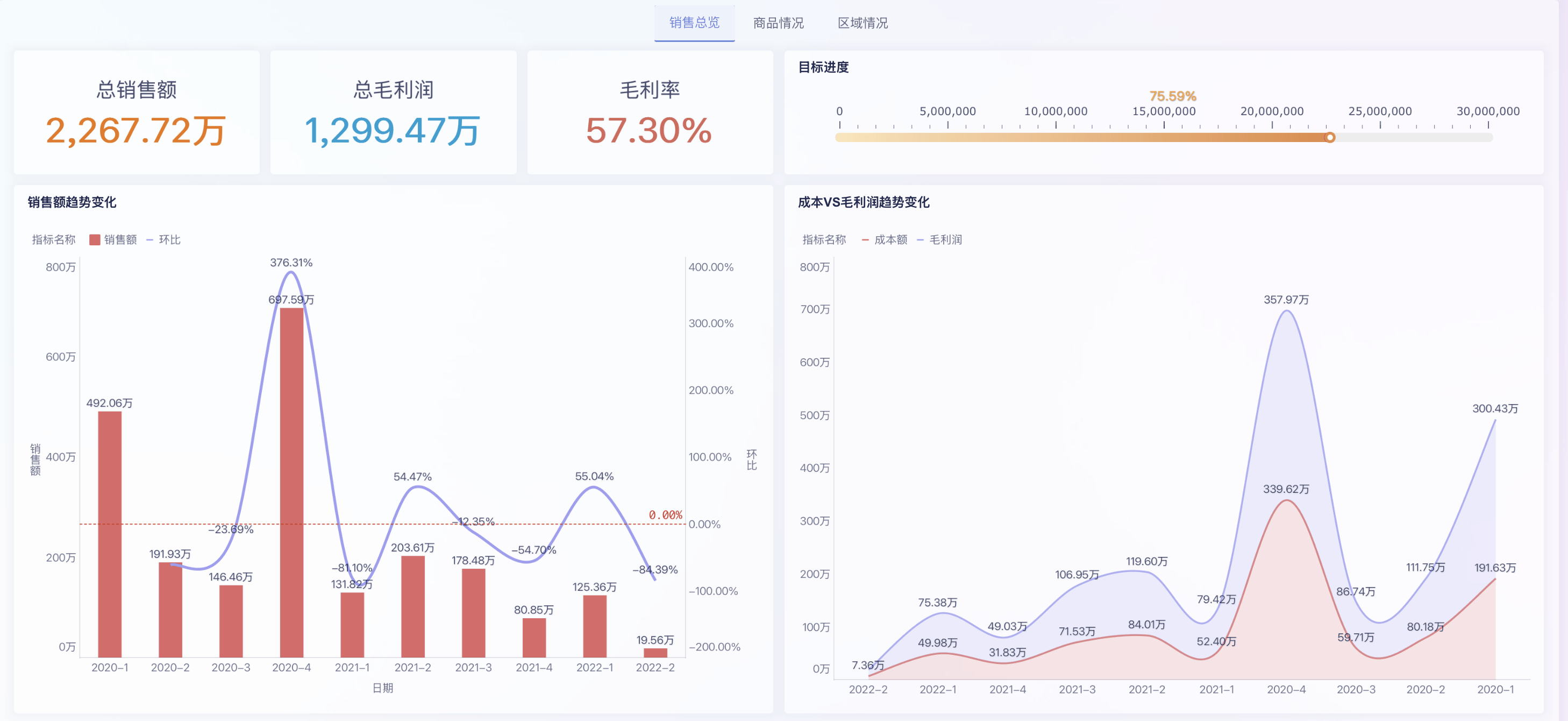The image size is (1568, 721).
Task: Select the 销售总览 tab
Action: [x=695, y=23]
